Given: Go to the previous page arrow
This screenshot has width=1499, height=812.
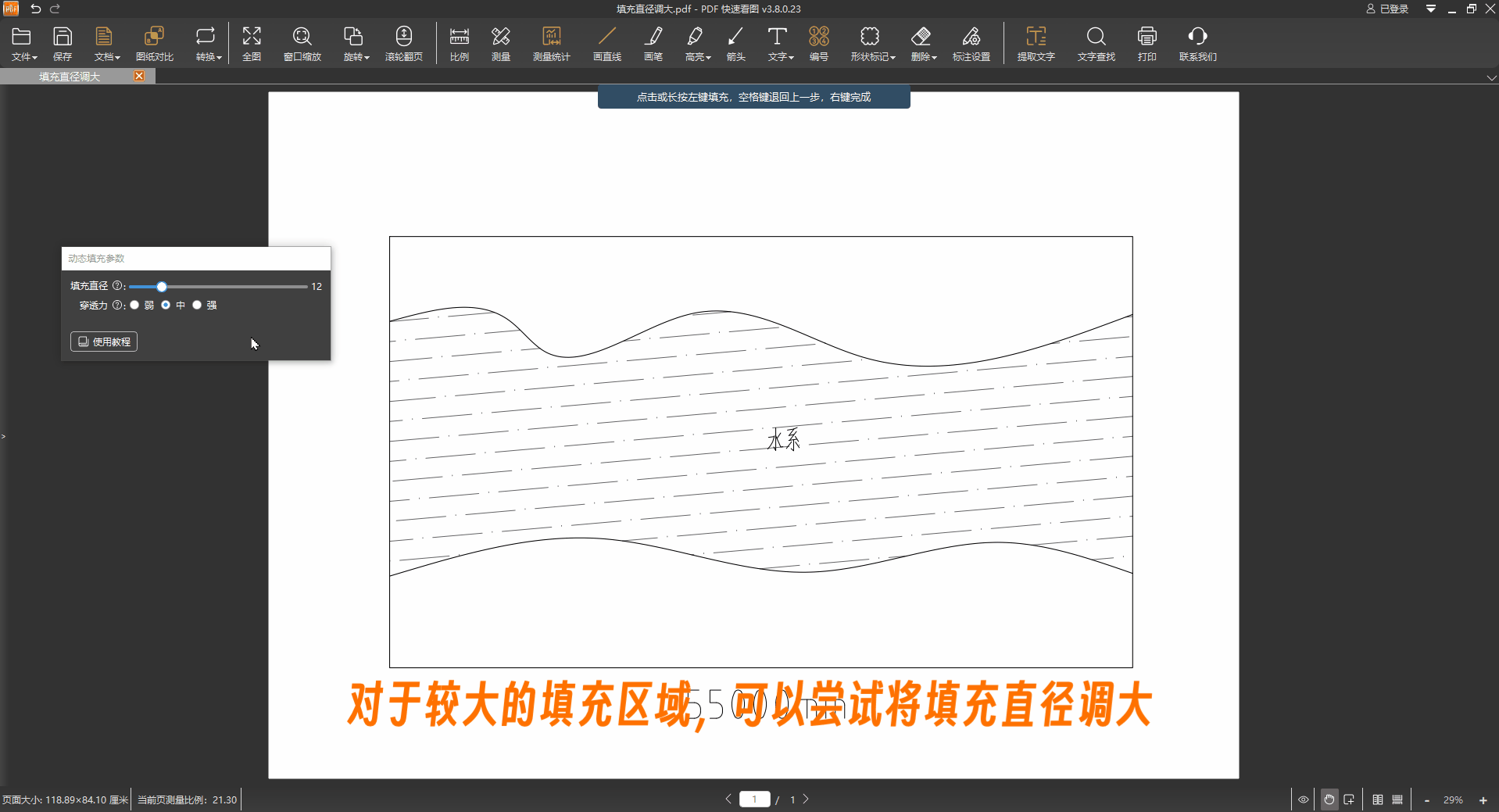Looking at the screenshot, I should point(728,799).
